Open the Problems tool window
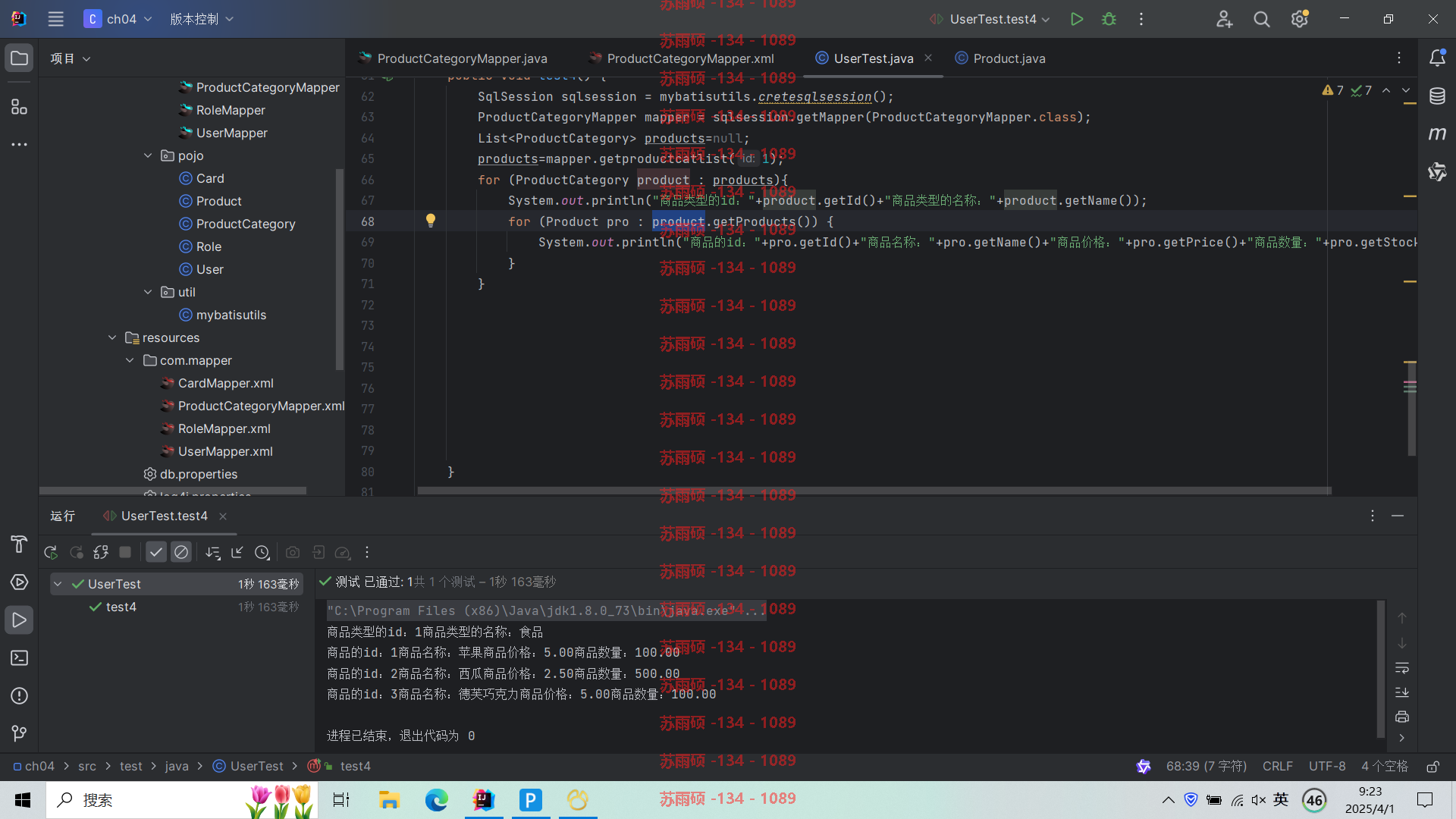Screen dimensions: 1456x819 pos(20,696)
